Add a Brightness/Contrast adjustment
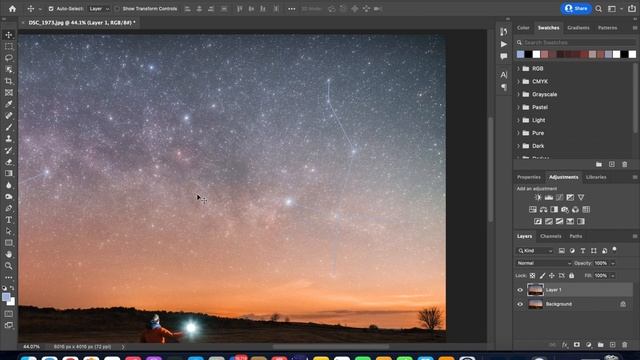Screen dimensions: 640x360 [538, 198]
